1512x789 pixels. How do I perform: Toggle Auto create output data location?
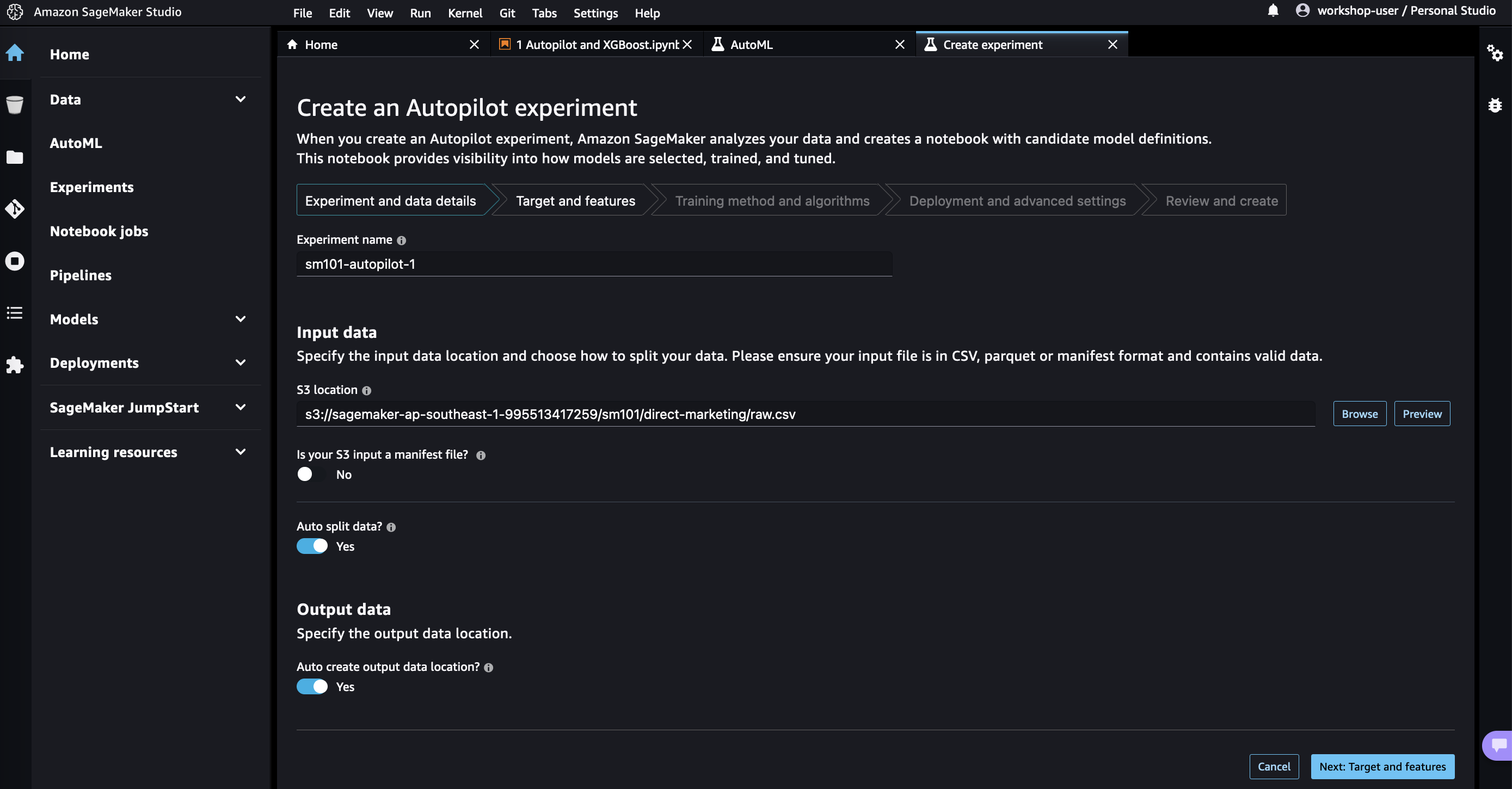click(x=312, y=686)
